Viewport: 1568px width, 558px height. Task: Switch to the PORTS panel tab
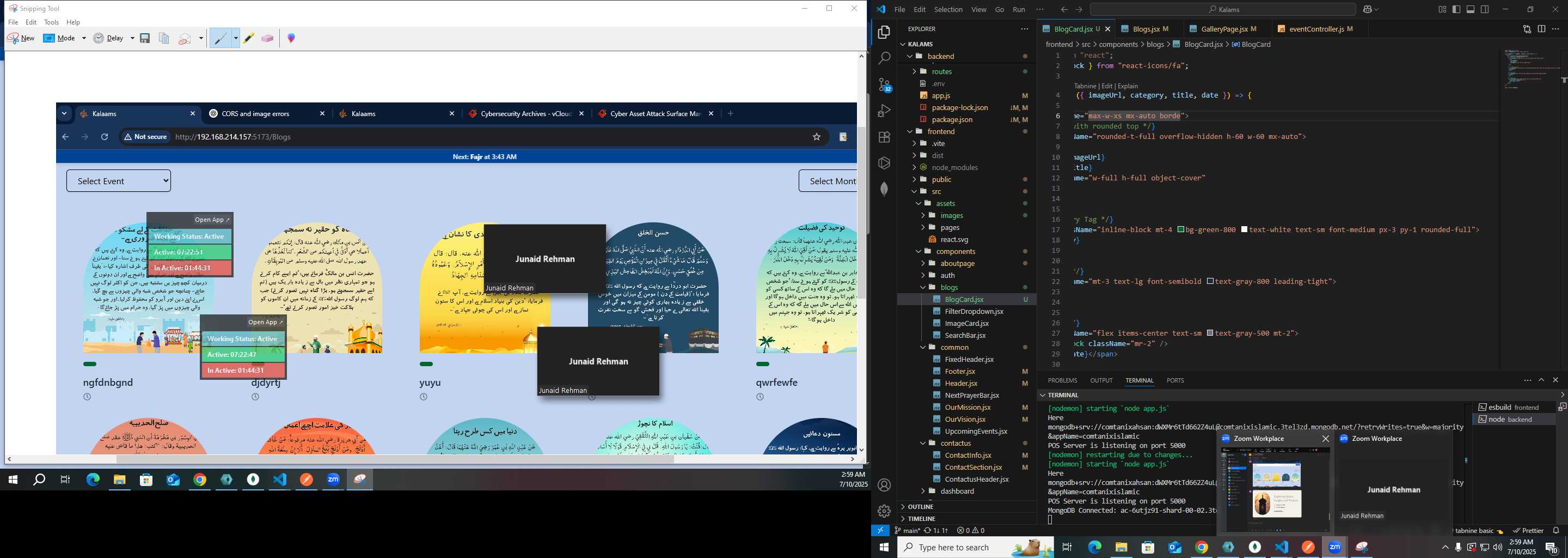click(x=1175, y=380)
